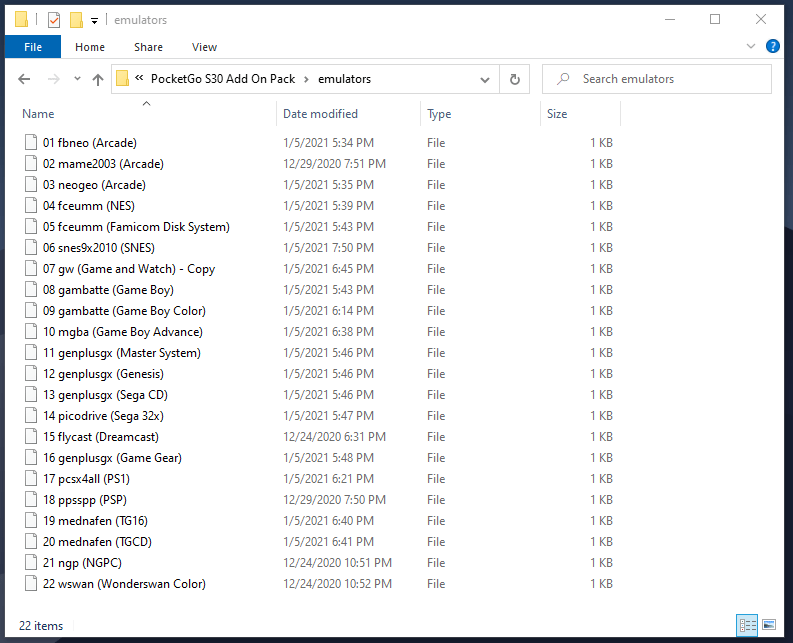Click the Properties quick access icon
This screenshot has width=793, height=643.
click(54, 19)
